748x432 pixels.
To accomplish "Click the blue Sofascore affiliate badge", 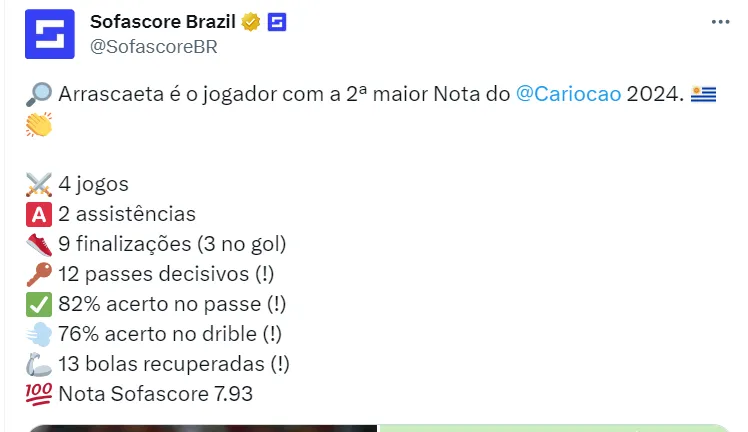I will (277, 22).
